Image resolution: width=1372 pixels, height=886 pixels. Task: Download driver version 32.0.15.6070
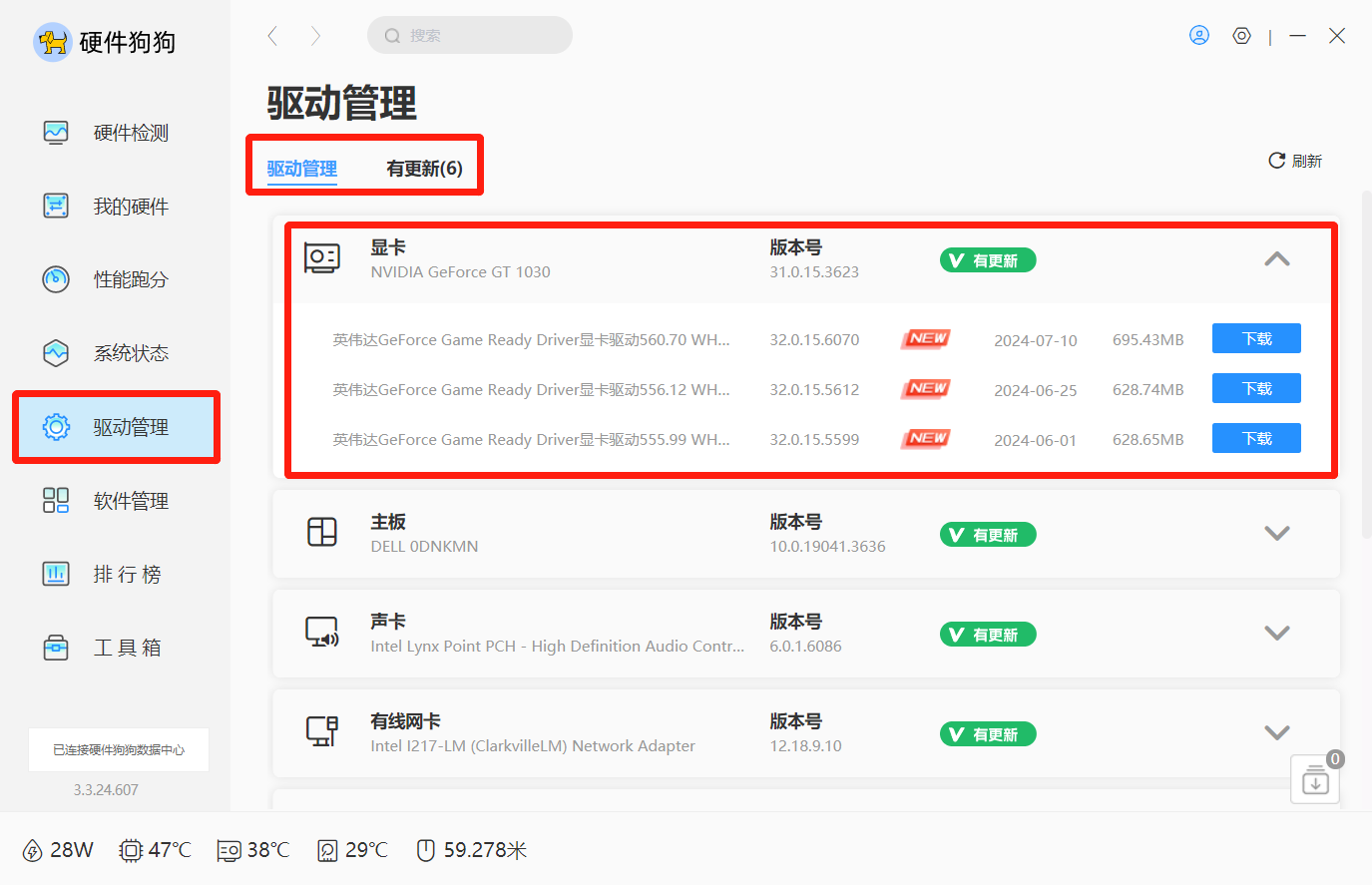(1256, 338)
